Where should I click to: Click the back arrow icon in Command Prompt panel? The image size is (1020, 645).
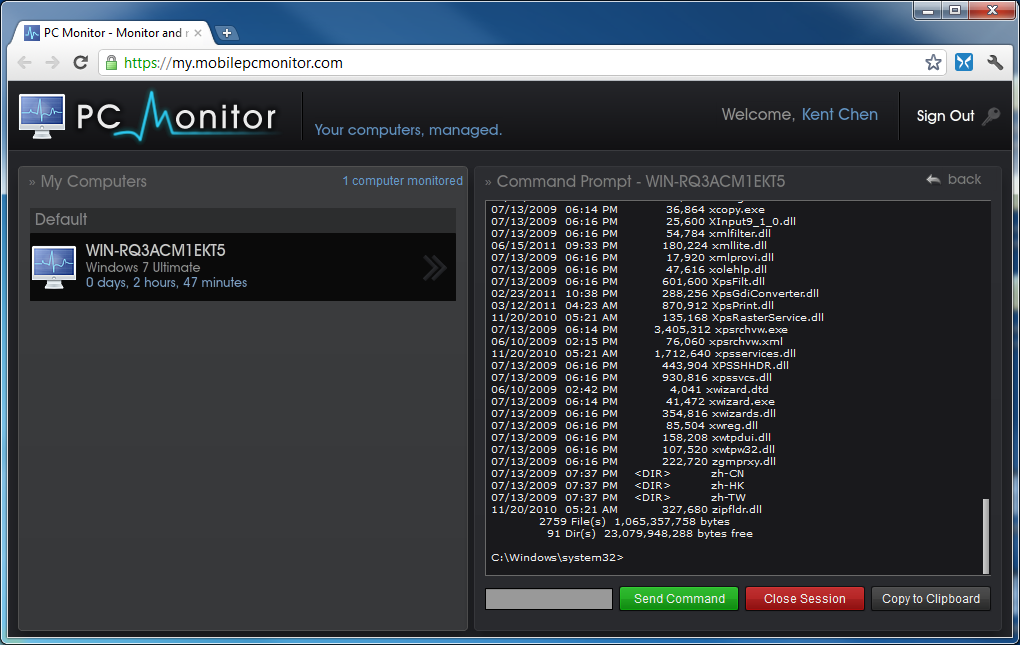tap(933, 179)
